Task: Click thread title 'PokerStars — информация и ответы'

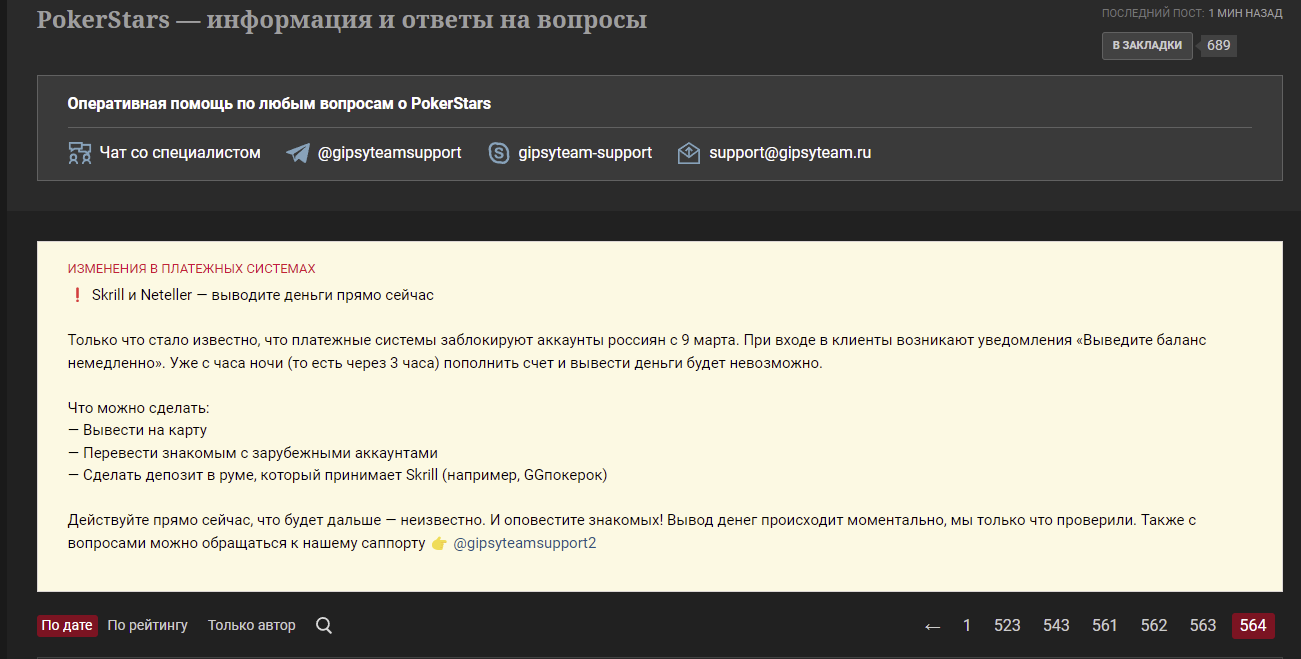Action: pyautogui.click(x=342, y=20)
